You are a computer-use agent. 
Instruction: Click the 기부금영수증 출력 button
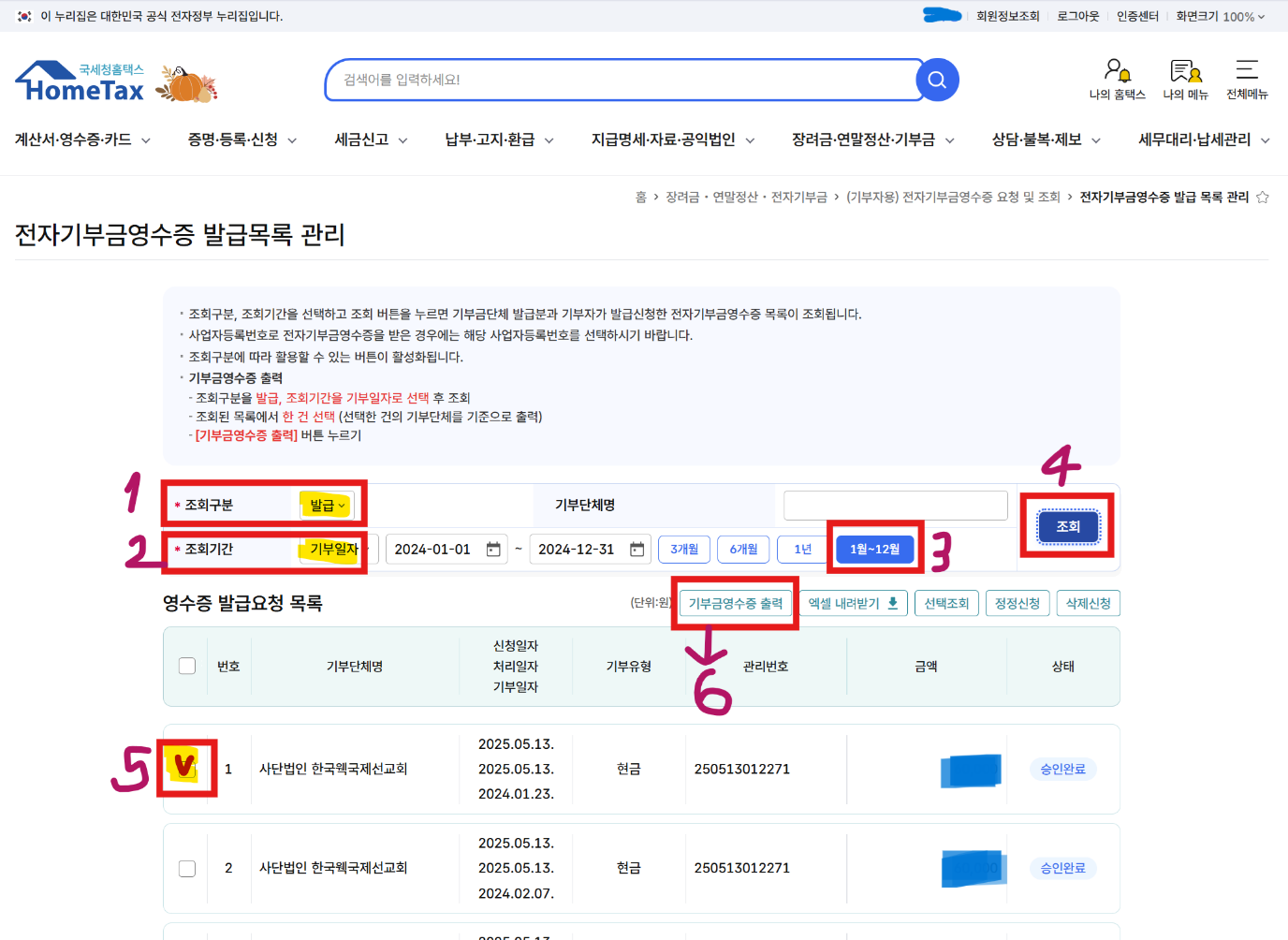point(735,603)
